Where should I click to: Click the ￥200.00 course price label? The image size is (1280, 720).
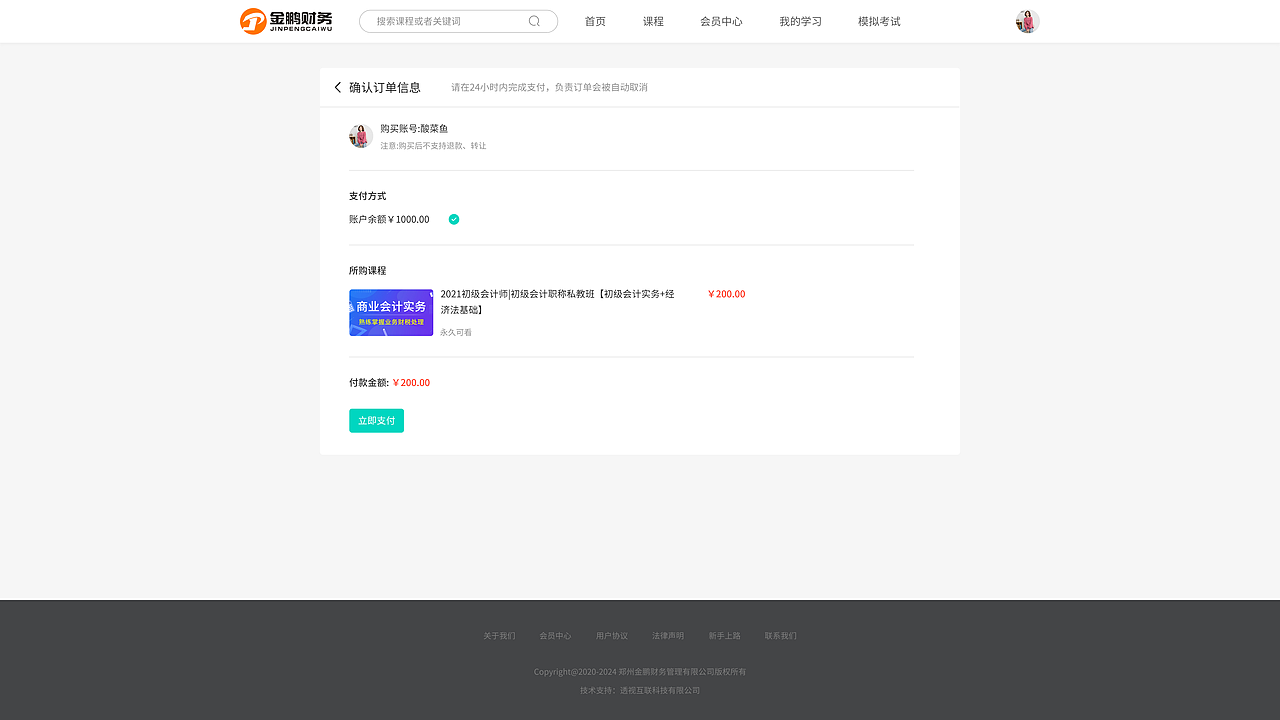(726, 293)
